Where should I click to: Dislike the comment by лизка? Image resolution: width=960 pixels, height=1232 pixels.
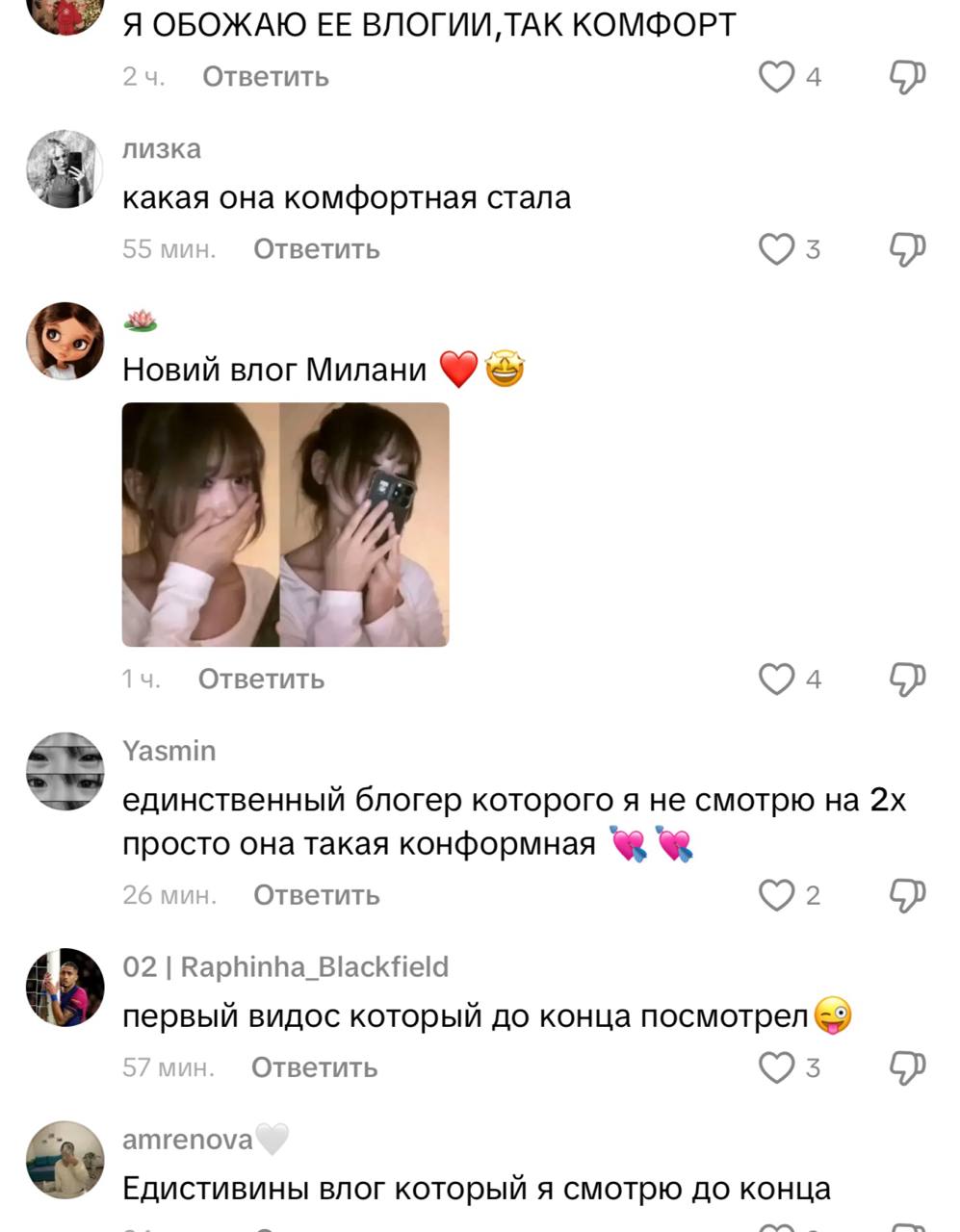(907, 249)
